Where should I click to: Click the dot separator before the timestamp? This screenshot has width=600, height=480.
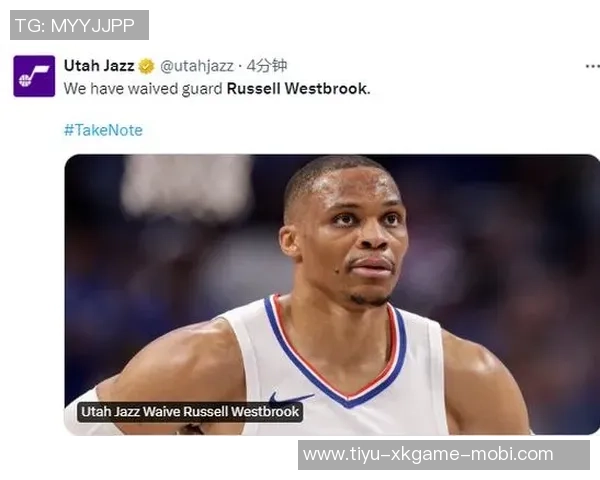click(x=240, y=67)
